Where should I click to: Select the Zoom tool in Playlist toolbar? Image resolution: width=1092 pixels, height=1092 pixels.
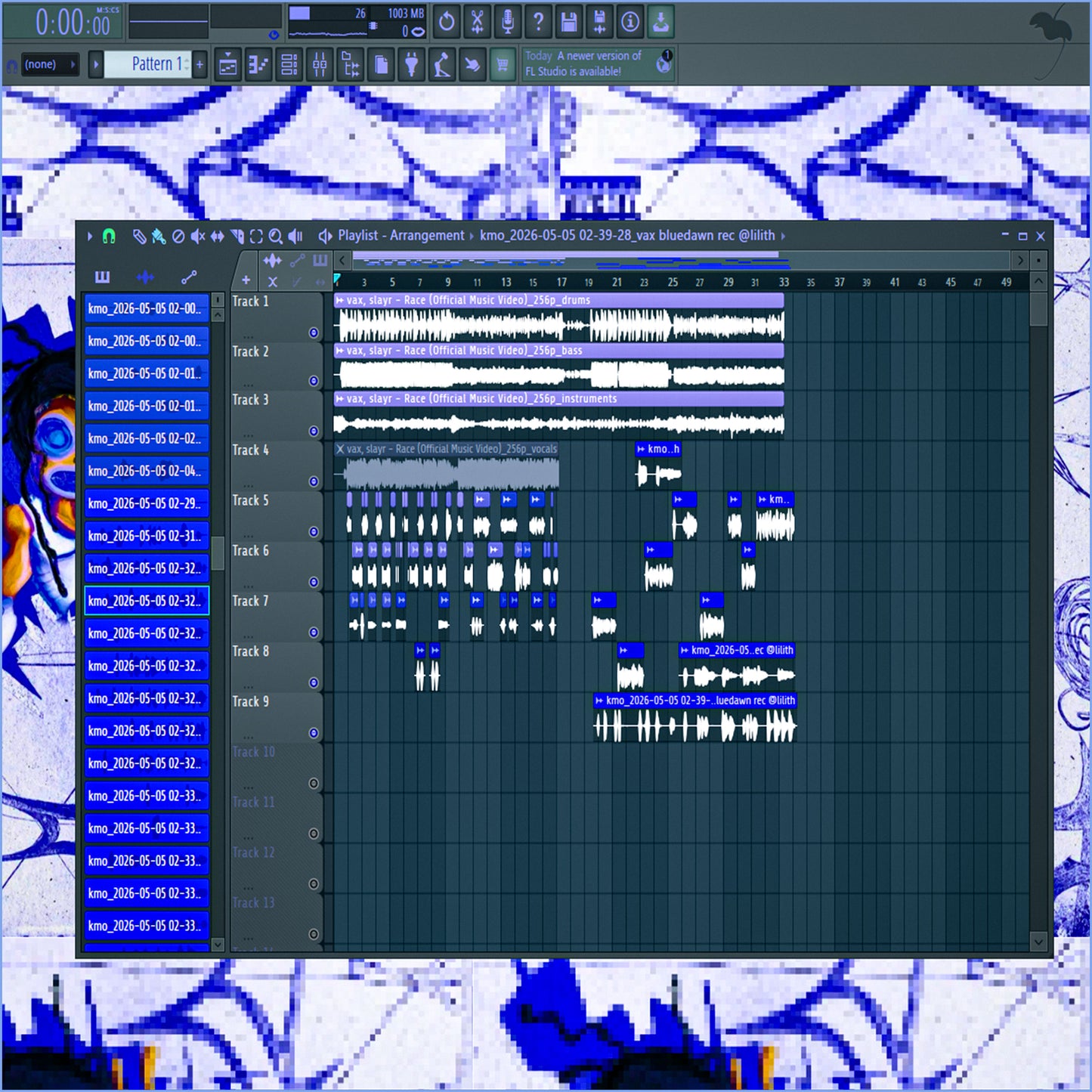pos(276,237)
